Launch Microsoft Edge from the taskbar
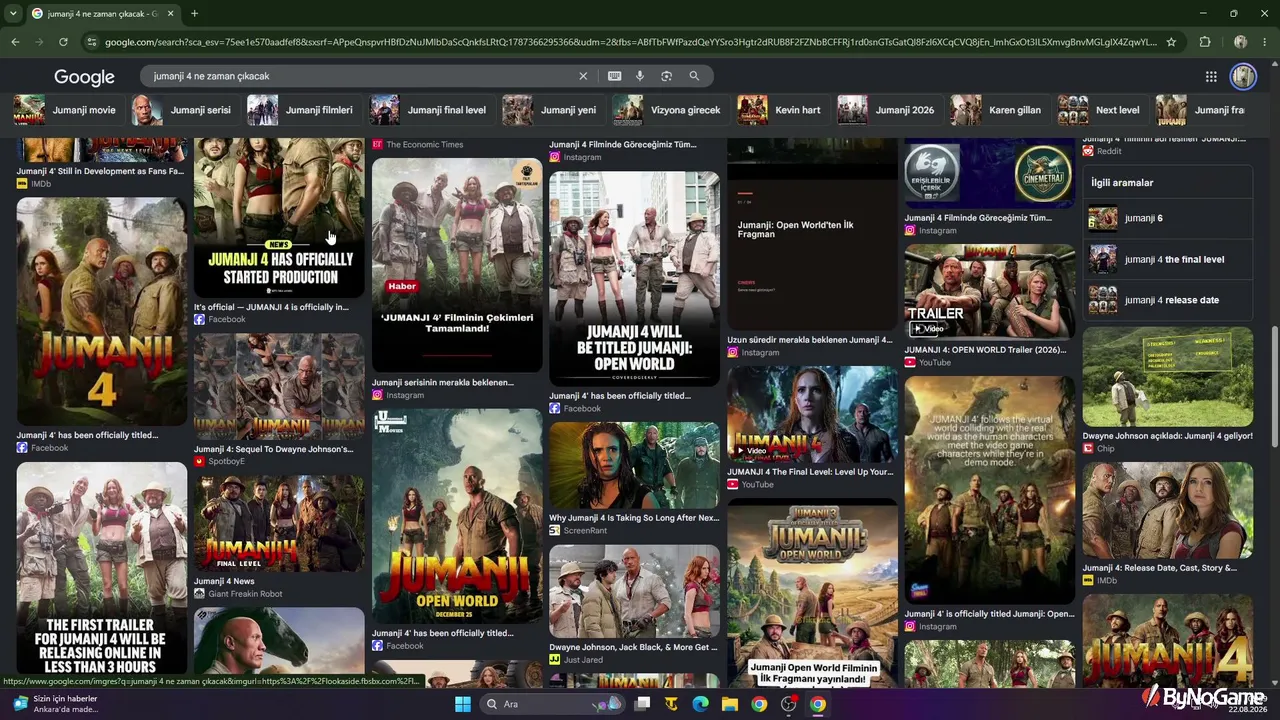Screen dimensions: 1280x720 700,704
